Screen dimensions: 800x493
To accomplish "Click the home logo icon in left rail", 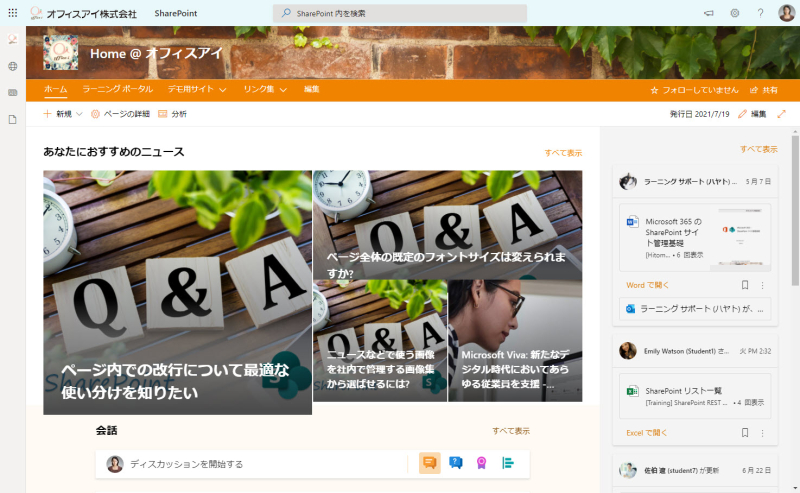I will pyautogui.click(x=13, y=39).
